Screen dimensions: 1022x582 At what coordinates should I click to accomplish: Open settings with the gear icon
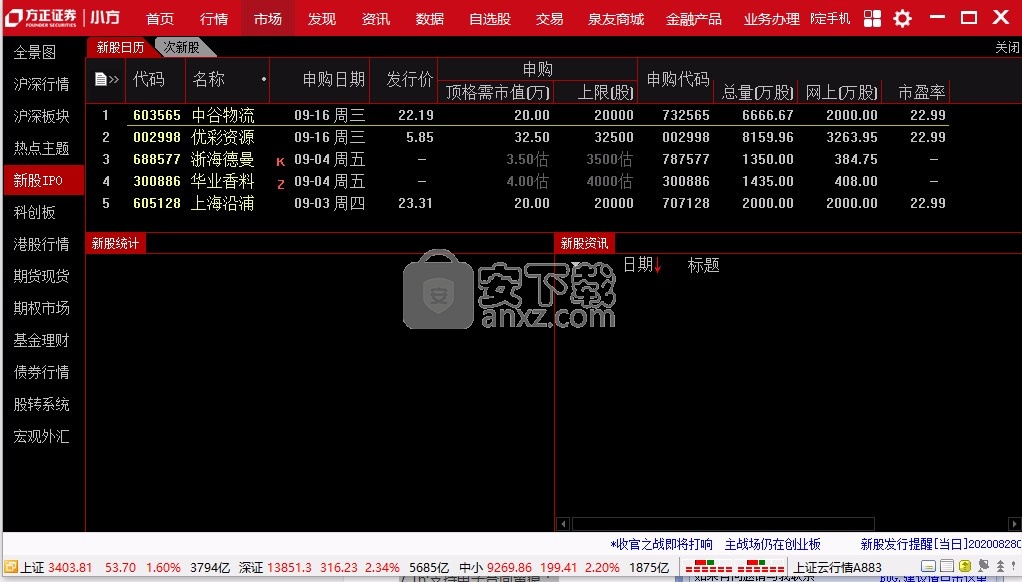(x=902, y=18)
